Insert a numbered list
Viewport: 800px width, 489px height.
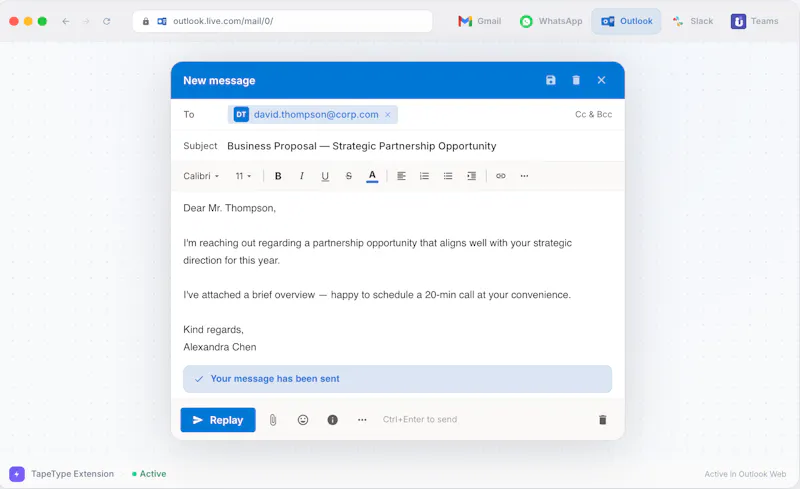point(424,176)
